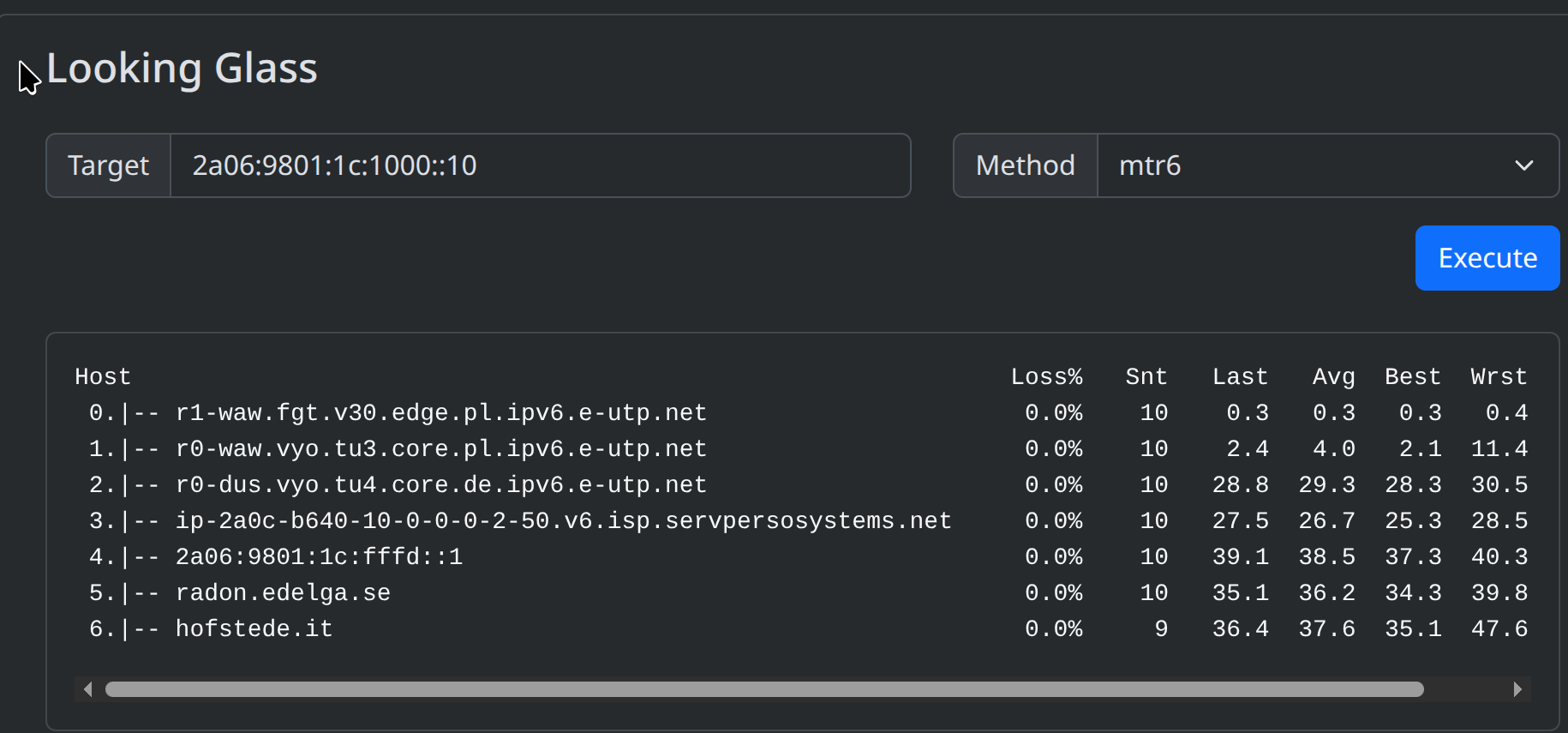Click the Avg column header
The width and height of the screenshot is (1568, 733).
click(1333, 377)
